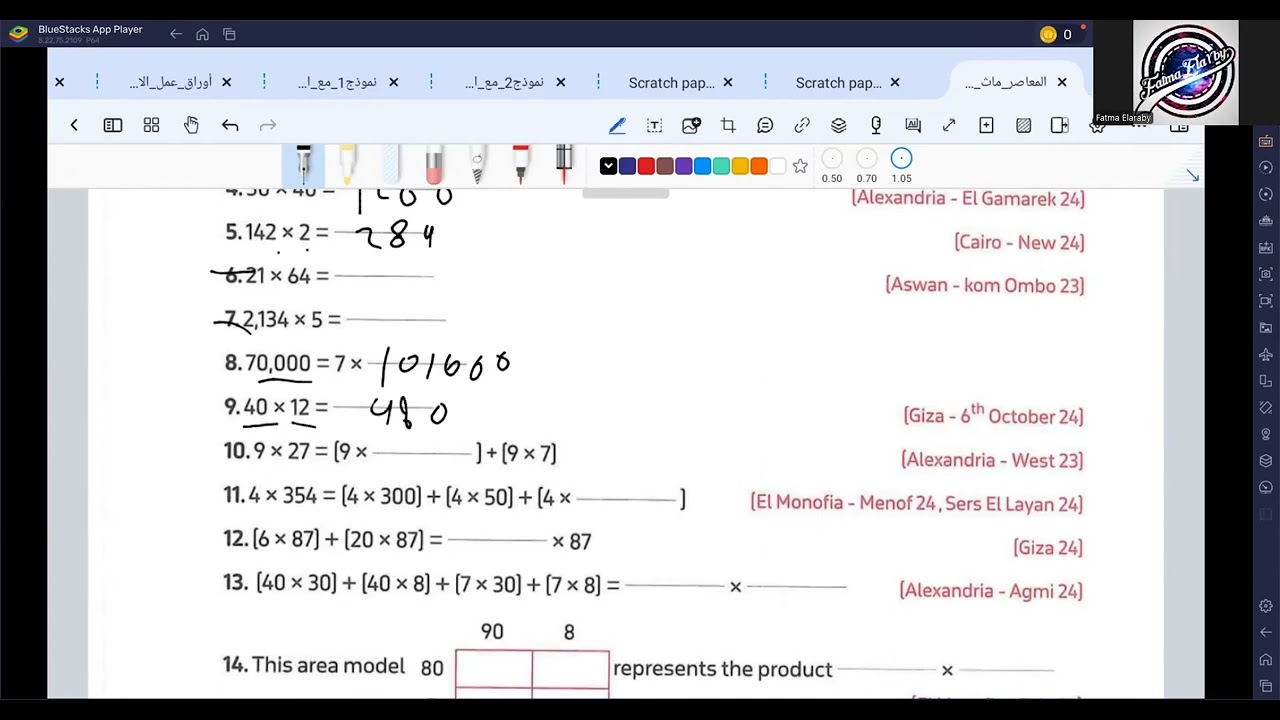Go to BlueStacks home screen
This screenshot has width=1280, height=720.
click(x=202, y=34)
